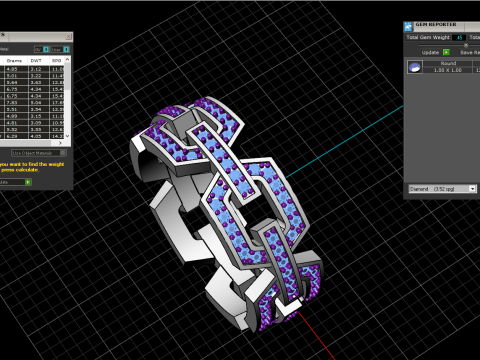
Task: Select the 7.83 grams cell
Action: point(16,102)
